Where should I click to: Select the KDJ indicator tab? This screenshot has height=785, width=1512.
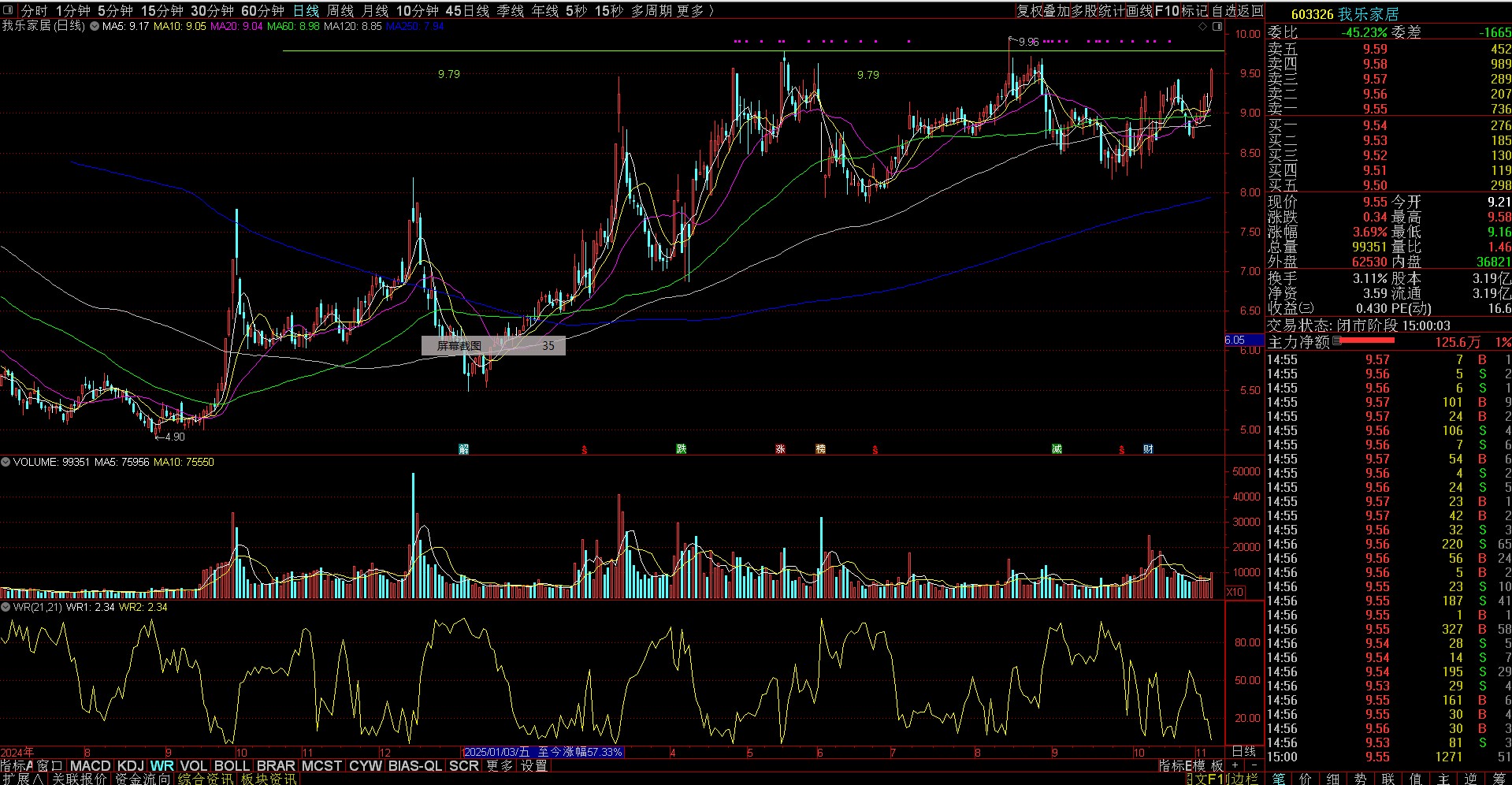pyautogui.click(x=131, y=765)
